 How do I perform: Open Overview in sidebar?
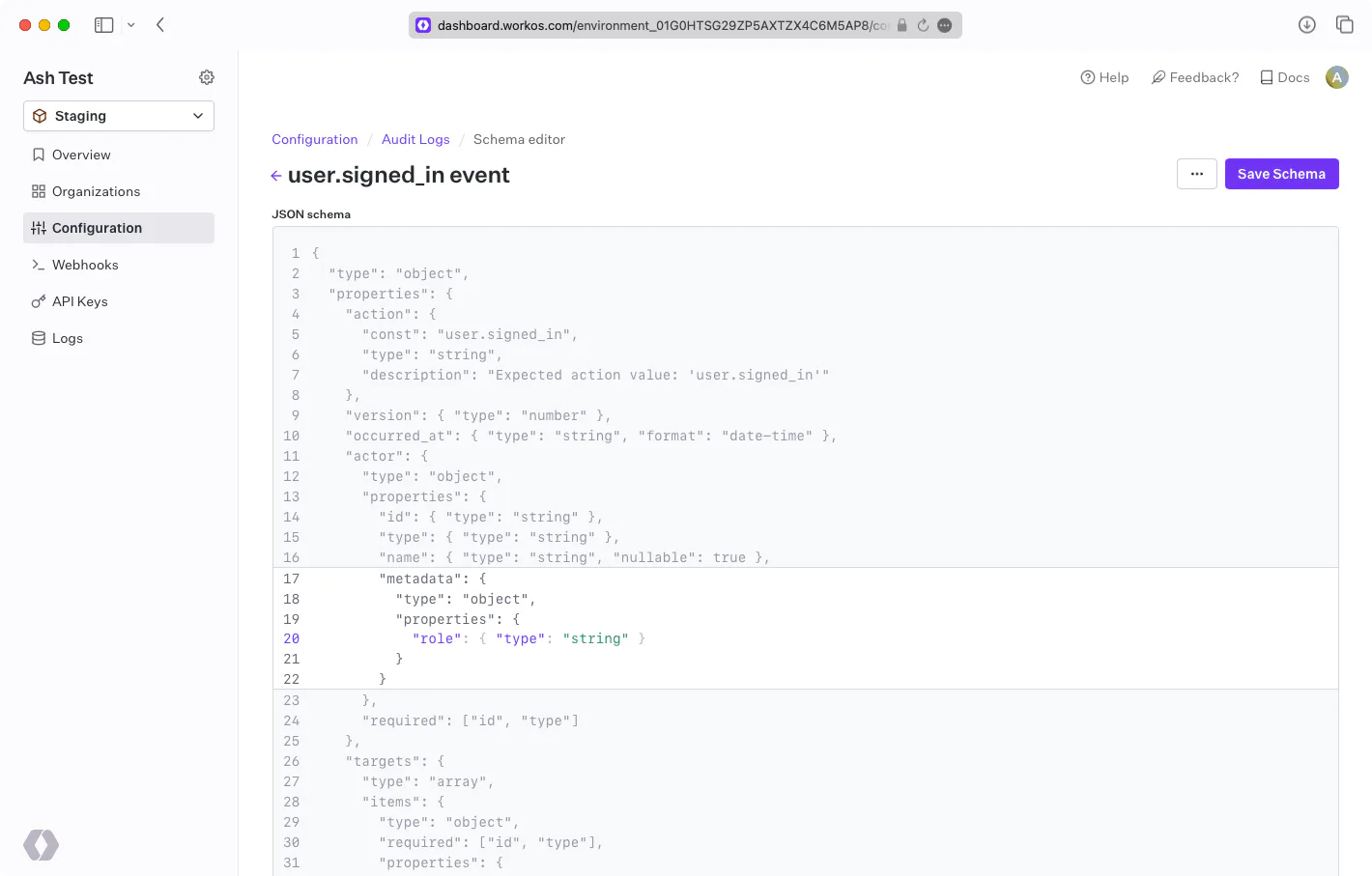tap(119, 155)
